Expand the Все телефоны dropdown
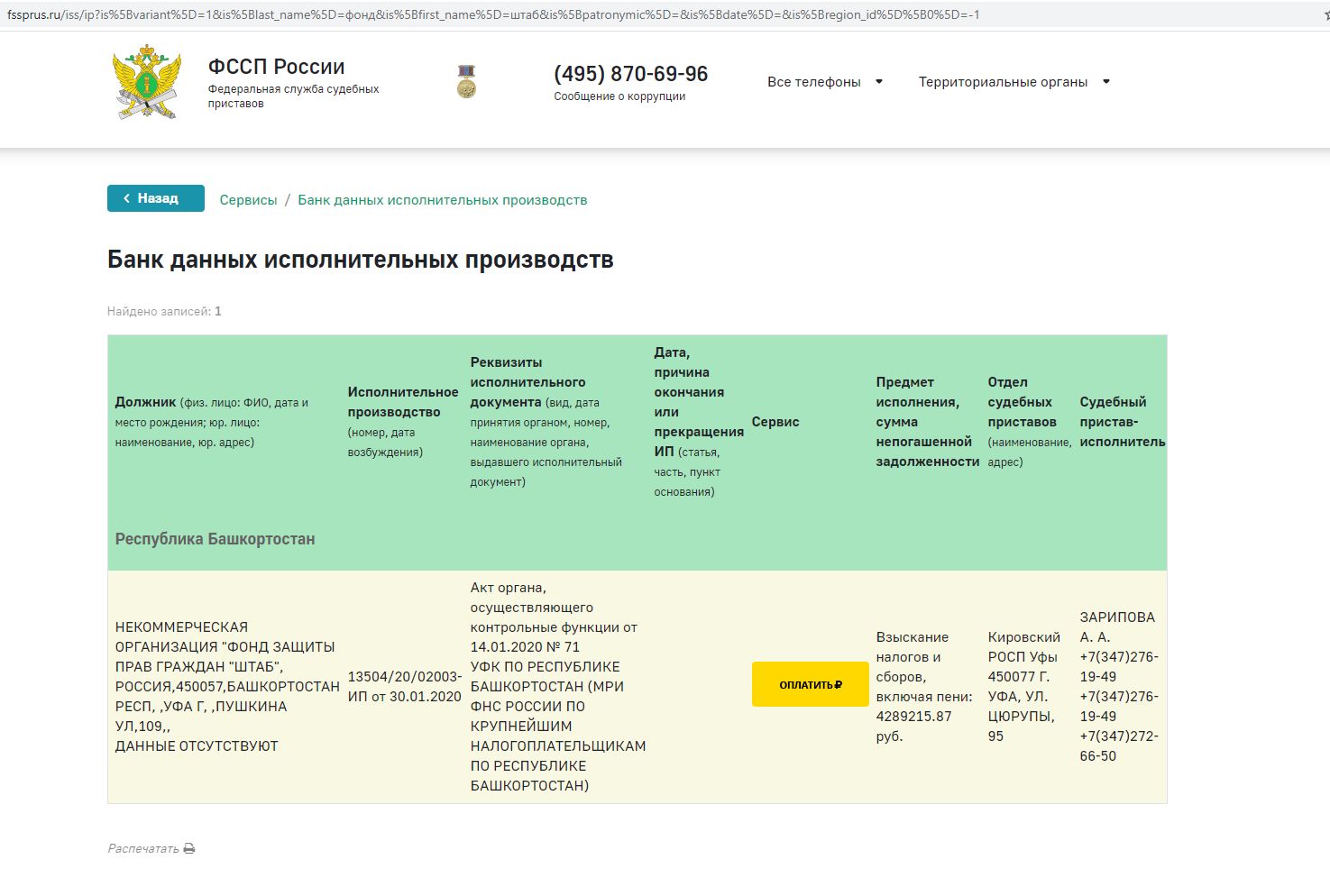Screen dimensions: 1330x896 click(813, 81)
